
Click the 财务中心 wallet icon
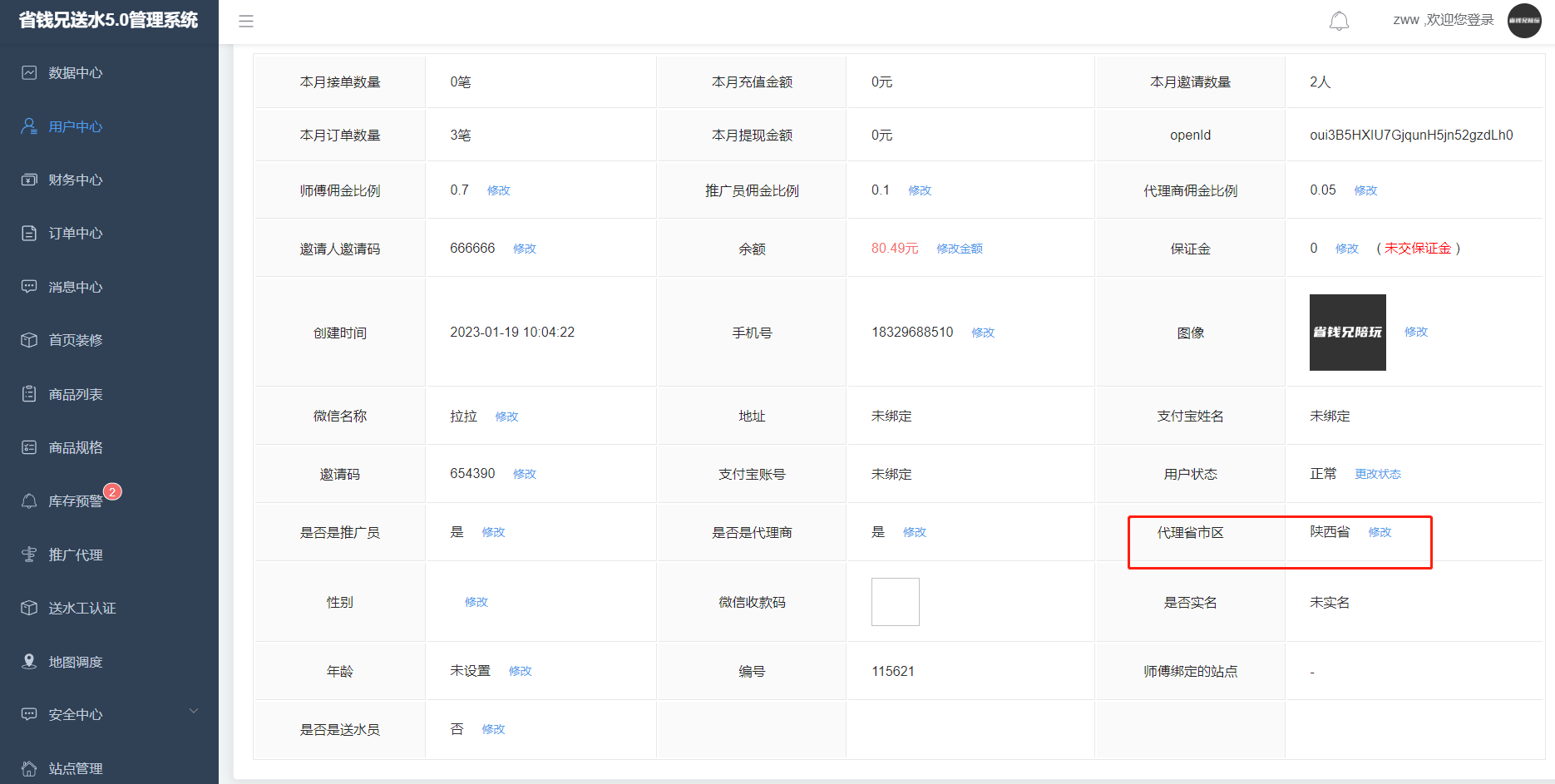29,180
